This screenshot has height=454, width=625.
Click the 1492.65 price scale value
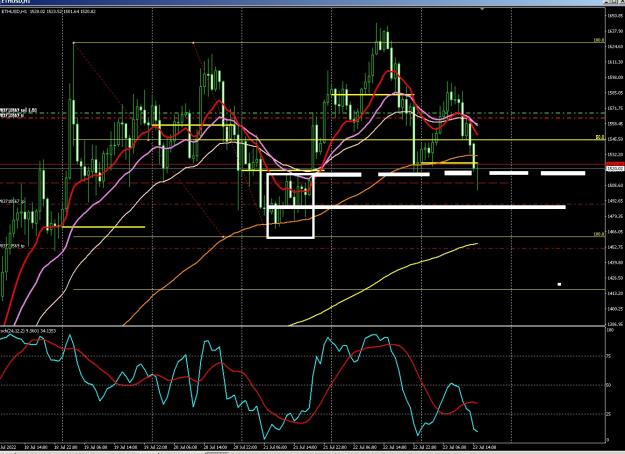(615, 201)
